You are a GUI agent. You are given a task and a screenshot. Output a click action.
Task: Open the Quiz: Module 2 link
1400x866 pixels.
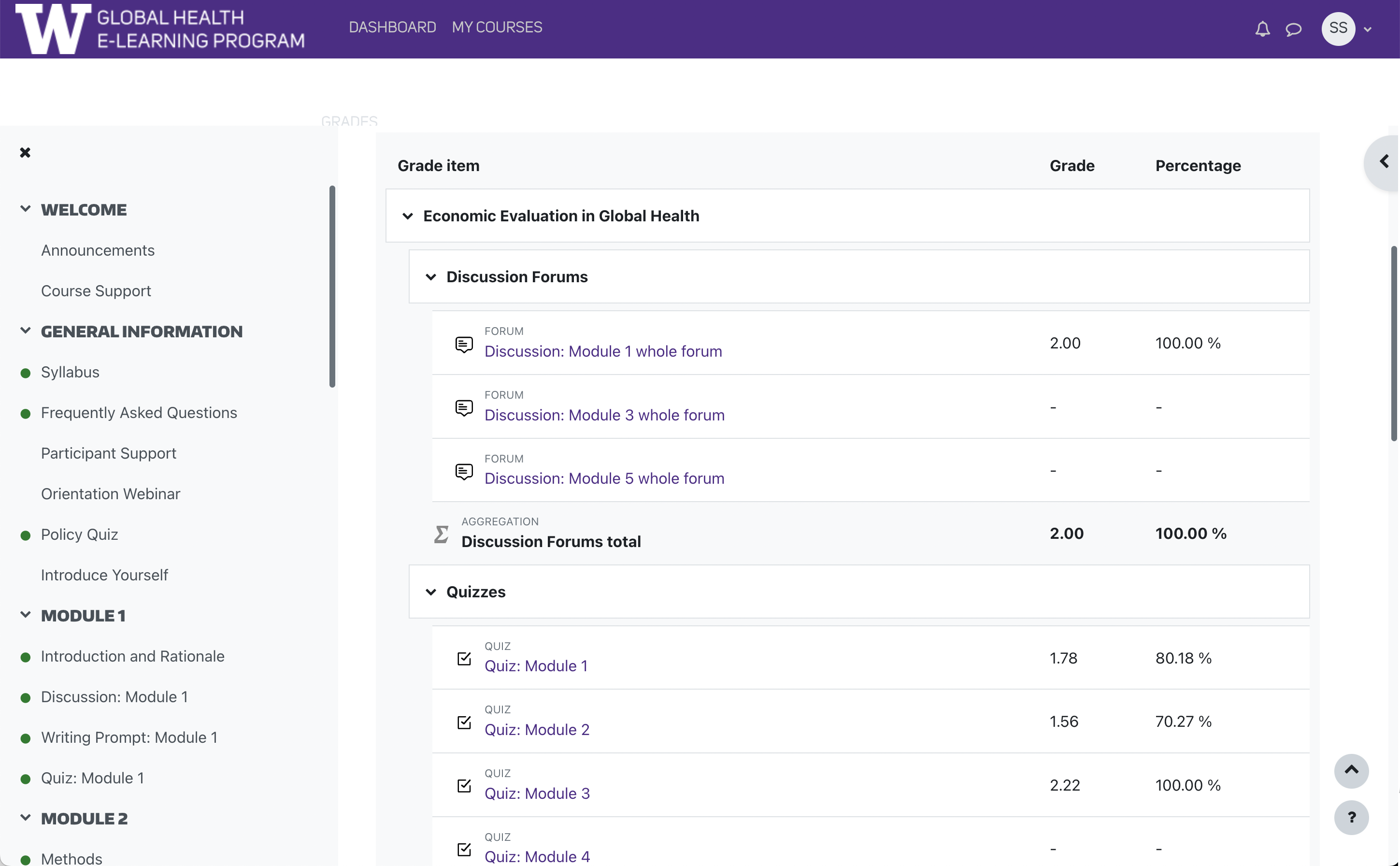point(537,729)
